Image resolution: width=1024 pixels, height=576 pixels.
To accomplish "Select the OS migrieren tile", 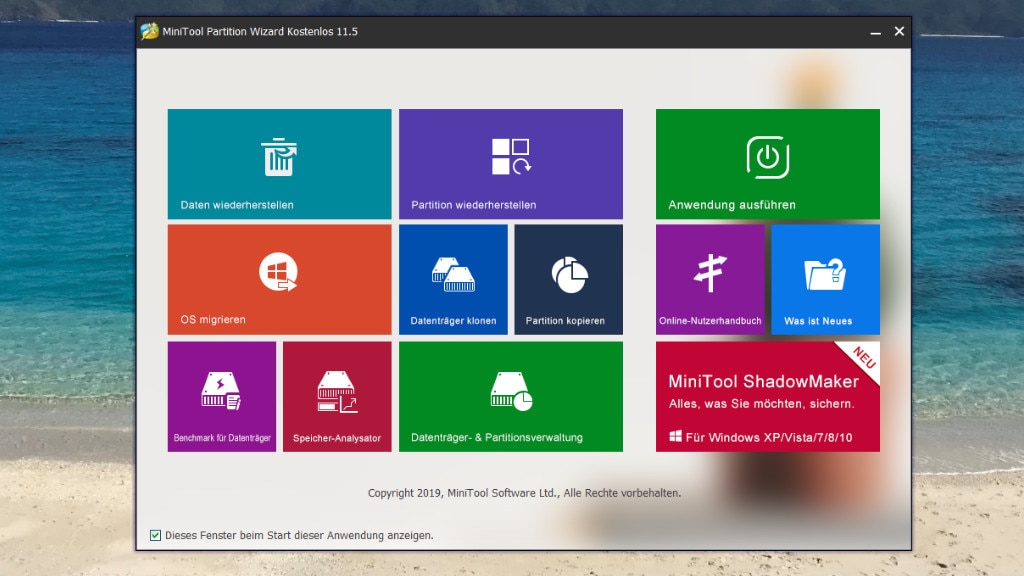I will 280,280.
